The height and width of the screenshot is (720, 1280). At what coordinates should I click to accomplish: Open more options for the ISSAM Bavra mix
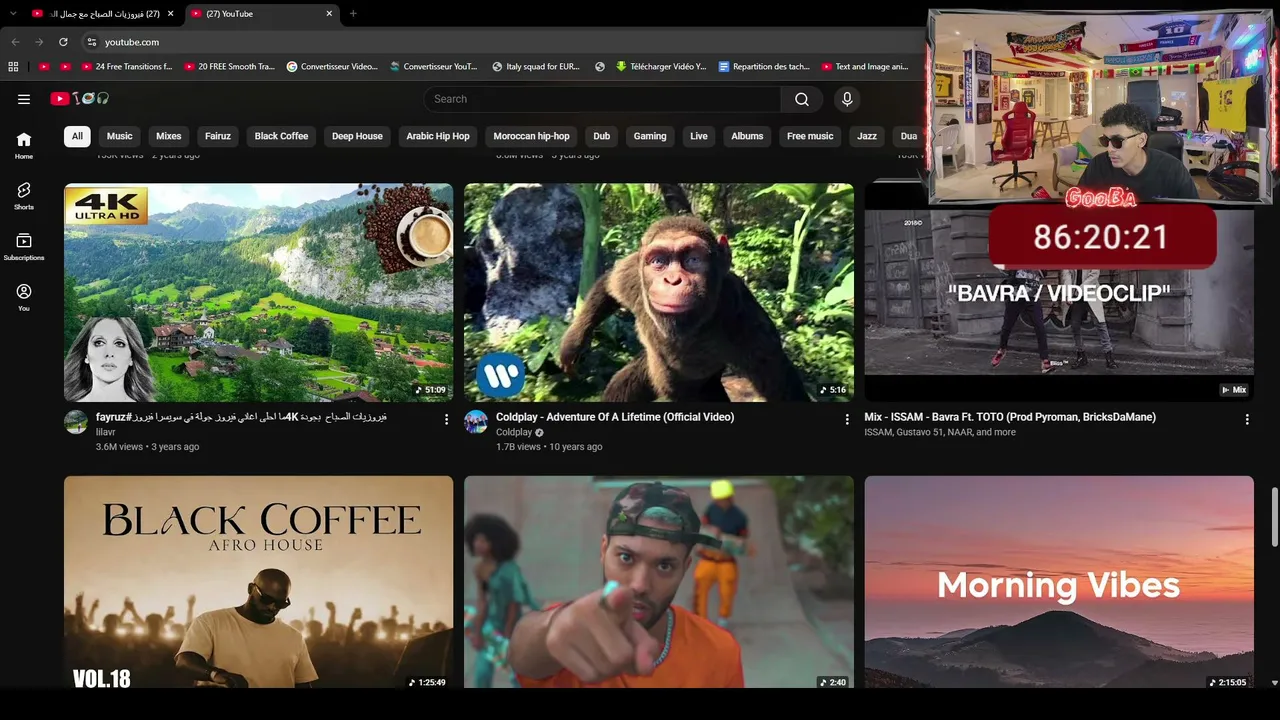pyautogui.click(x=1247, y=419)
